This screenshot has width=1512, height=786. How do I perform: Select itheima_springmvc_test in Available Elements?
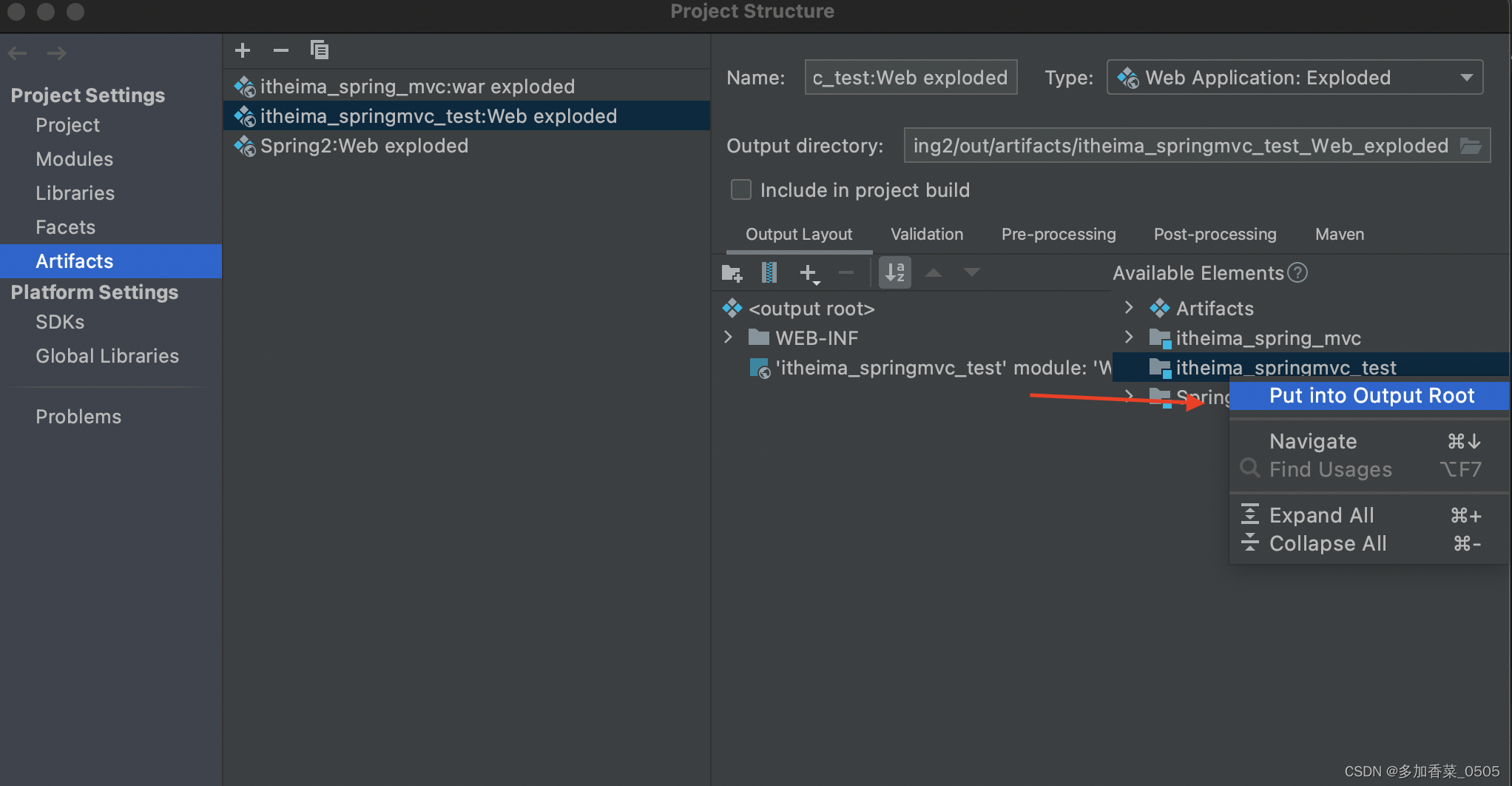[1286, 368]
